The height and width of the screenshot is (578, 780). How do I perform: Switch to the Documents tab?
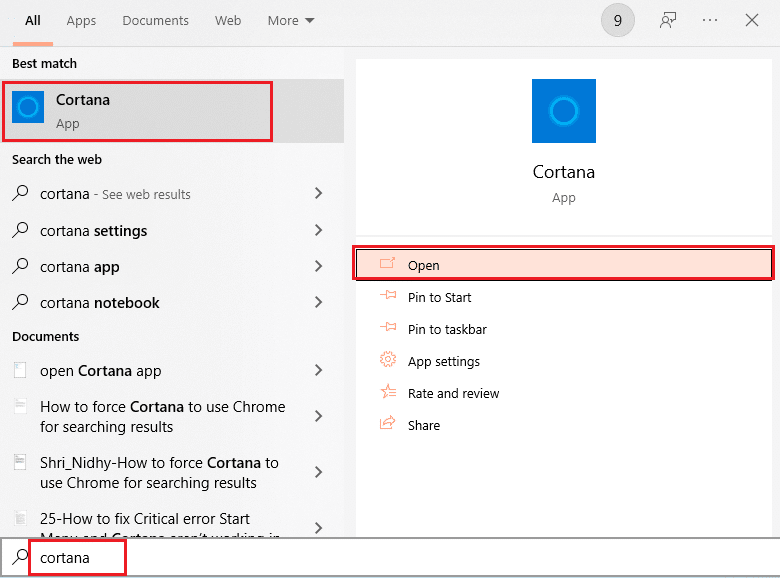[x=155, y=21]
